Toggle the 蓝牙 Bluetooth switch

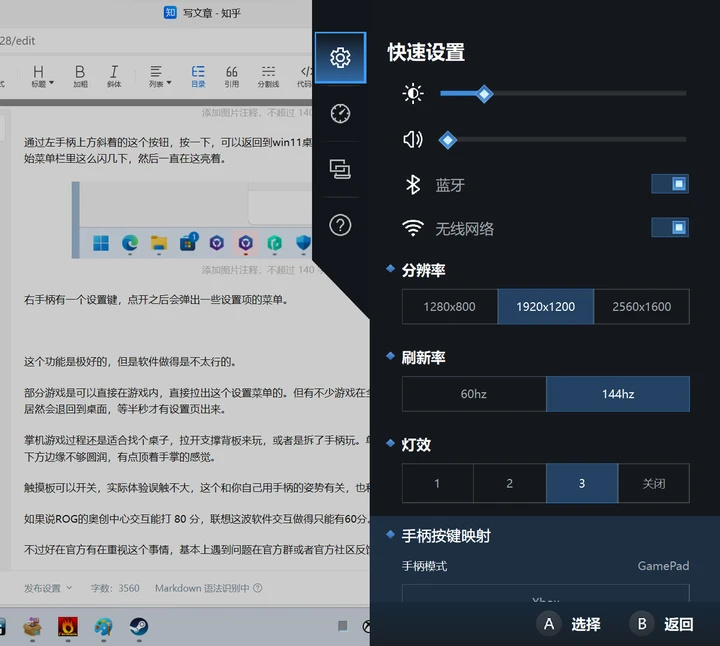point(670,184)
